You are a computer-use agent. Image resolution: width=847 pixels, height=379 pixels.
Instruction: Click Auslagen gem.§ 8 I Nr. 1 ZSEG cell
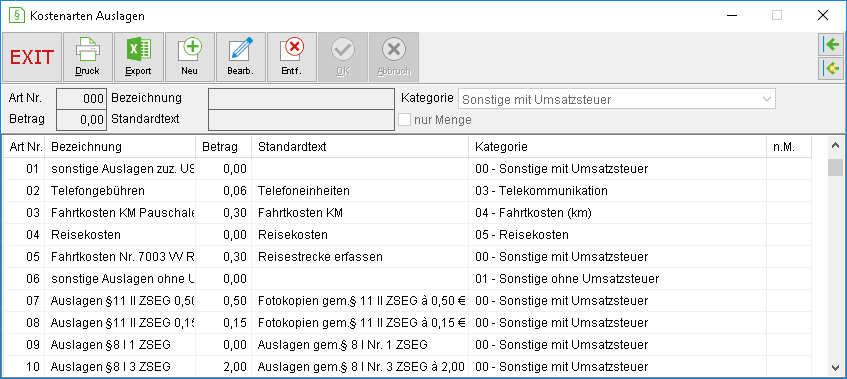click(360, 345)
